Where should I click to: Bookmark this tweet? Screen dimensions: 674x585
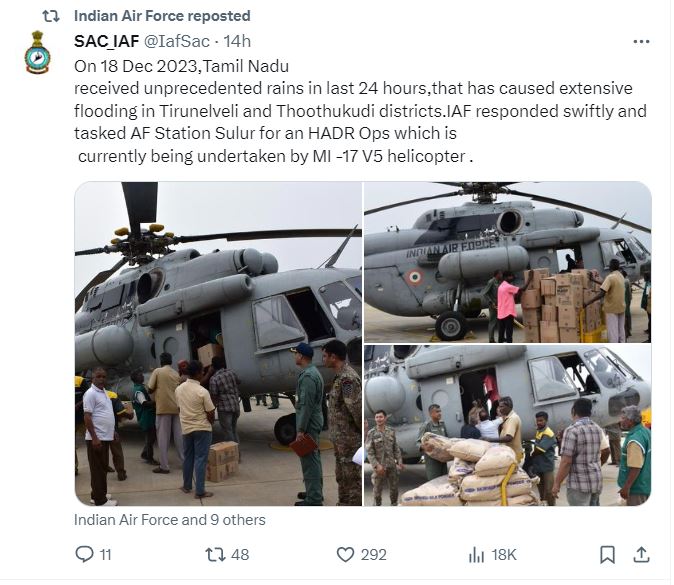606,554
